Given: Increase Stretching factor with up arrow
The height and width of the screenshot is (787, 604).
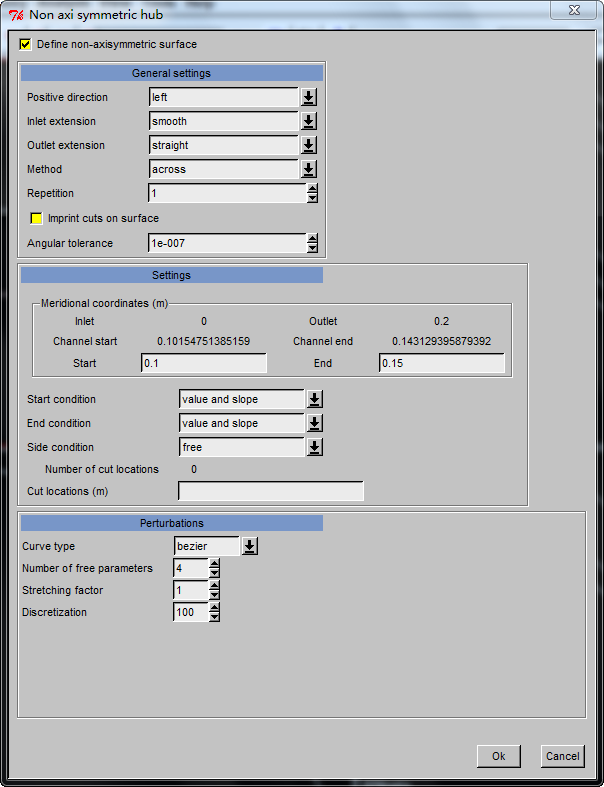Looking at the screenshot, I should [214, 586].
